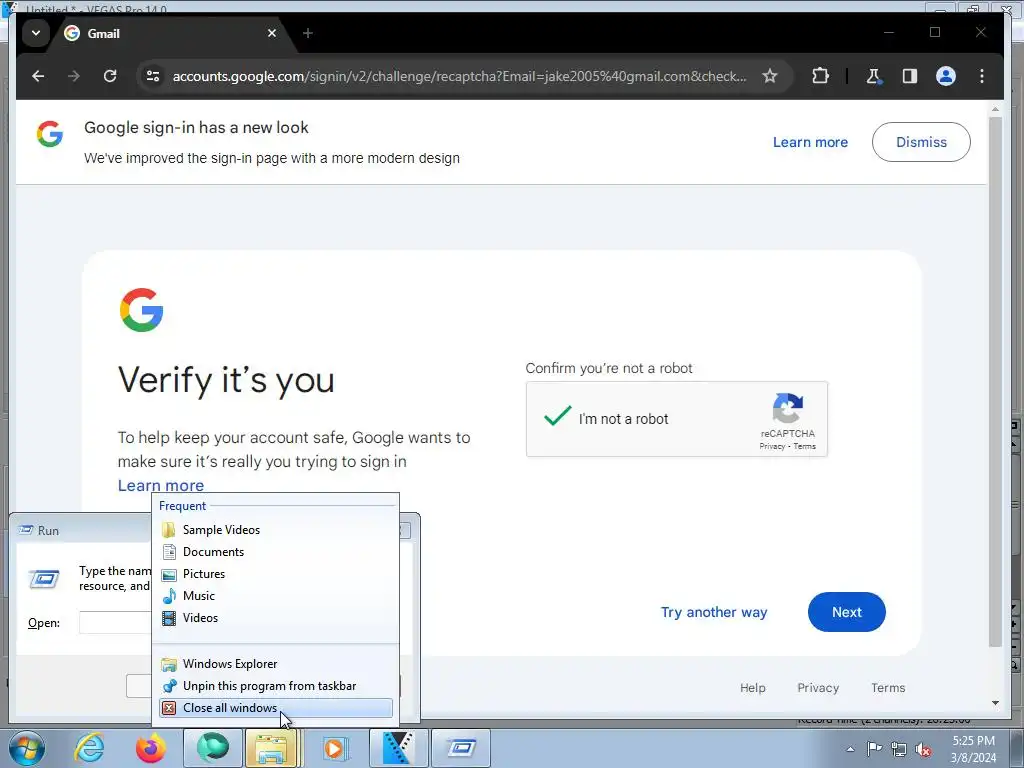
Task: Bookmark this page with the star icon
Action: (770, 76)
